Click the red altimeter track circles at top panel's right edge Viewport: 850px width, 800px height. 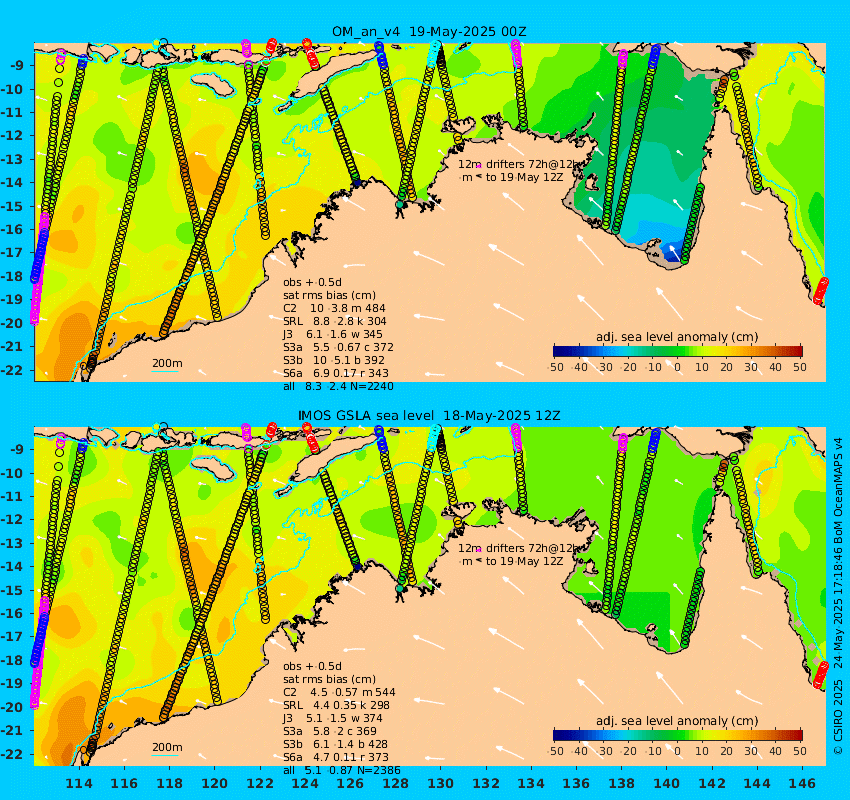[x=821, y=291]
